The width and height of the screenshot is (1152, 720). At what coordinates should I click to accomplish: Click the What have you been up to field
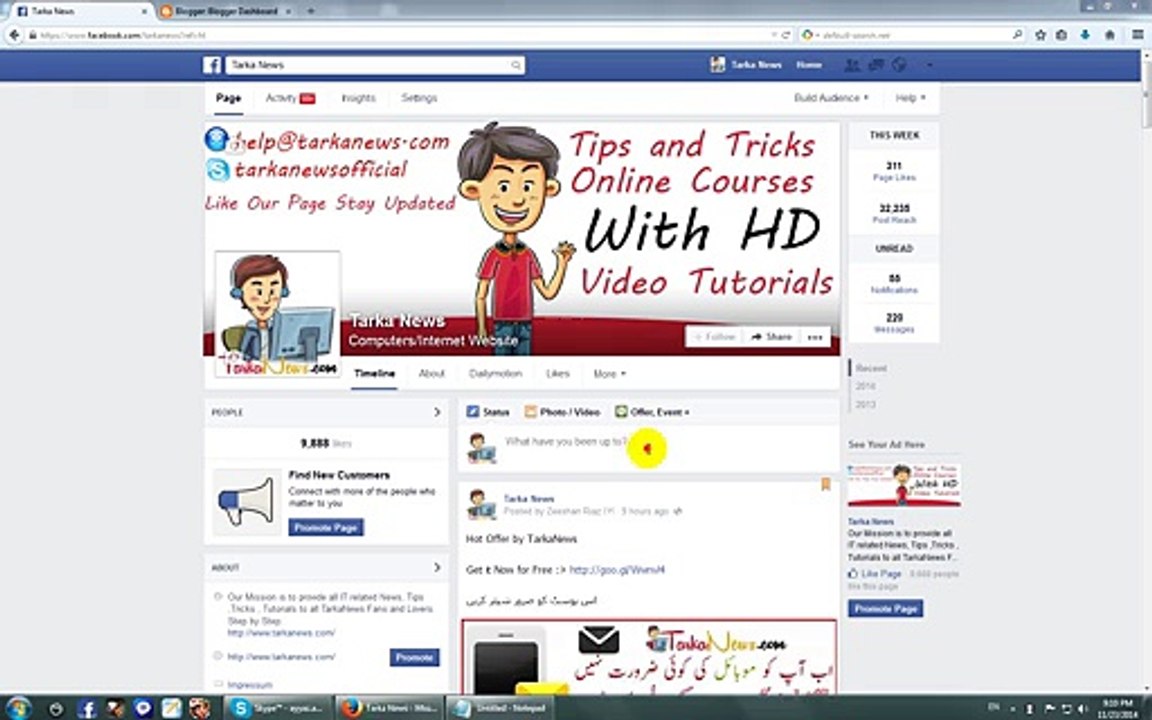point(648,447)
